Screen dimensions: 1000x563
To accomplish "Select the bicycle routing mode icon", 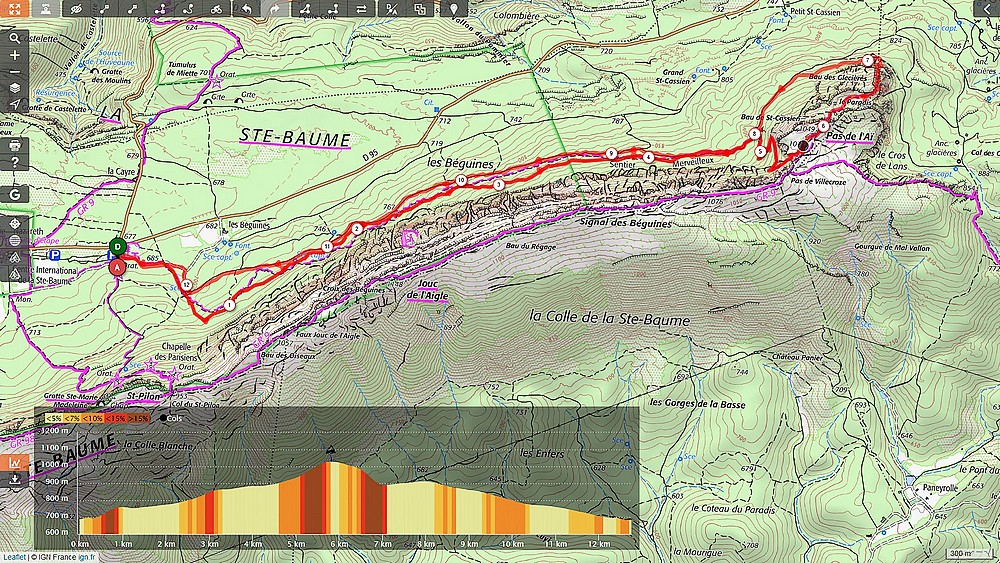I will pyautogui.click(x=217, y=8).
